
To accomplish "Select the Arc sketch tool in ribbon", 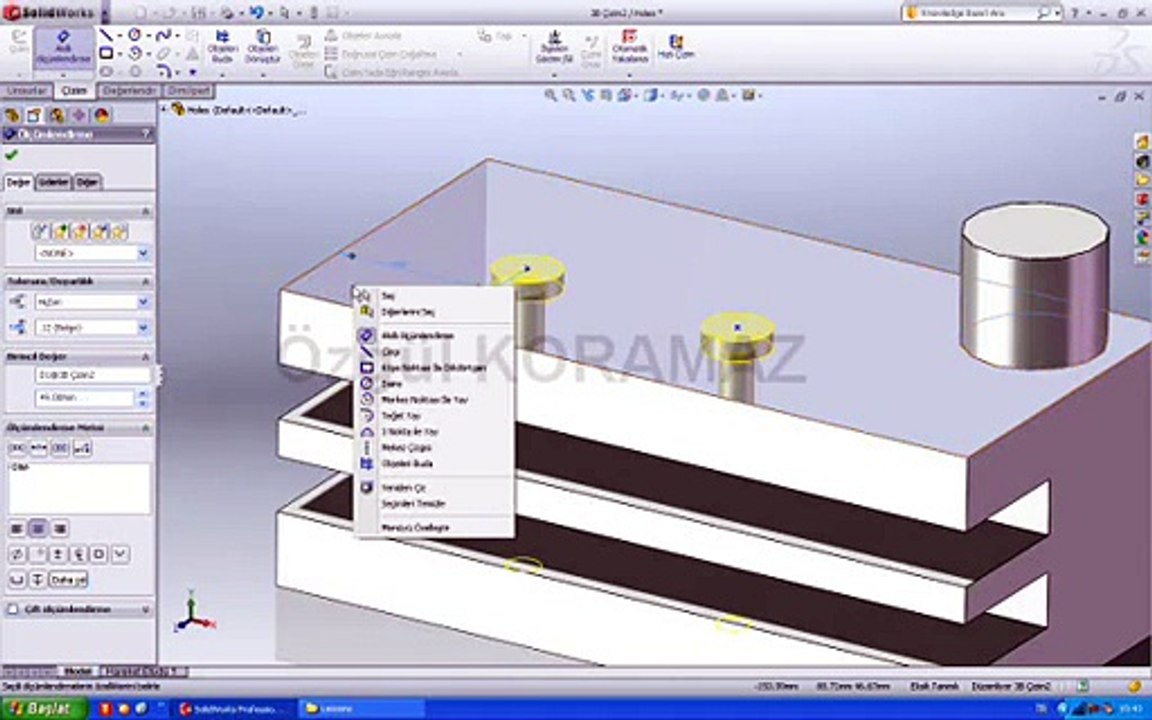I will coord(135,53).
